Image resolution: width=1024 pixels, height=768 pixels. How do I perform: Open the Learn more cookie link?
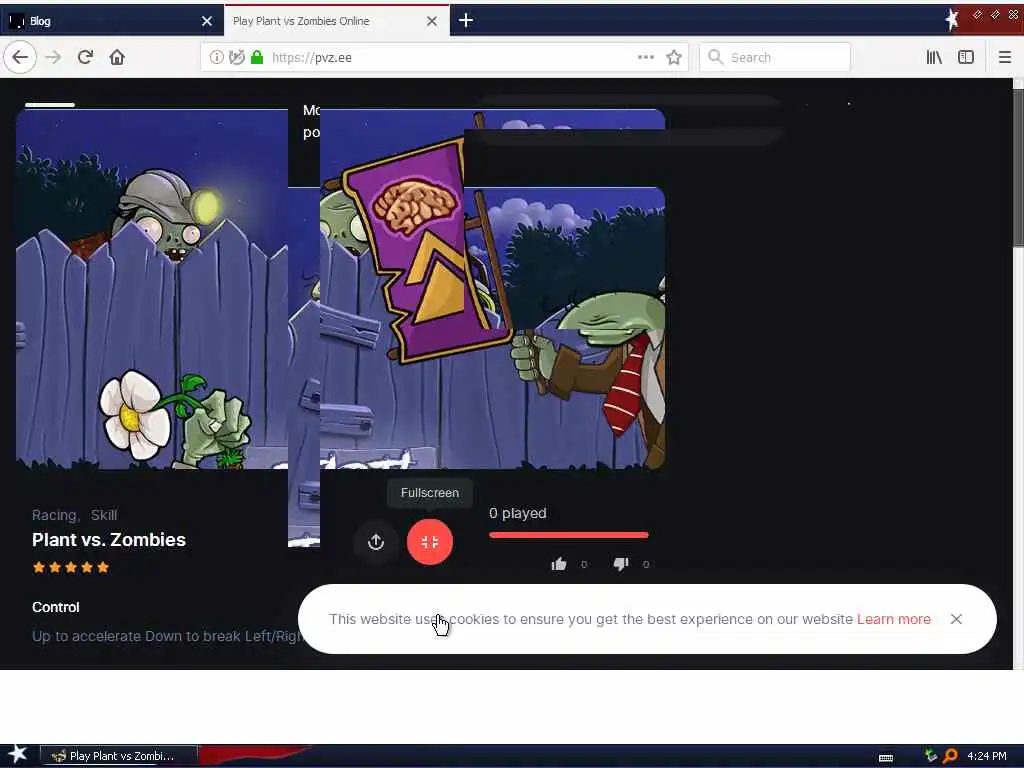point(894,619)
